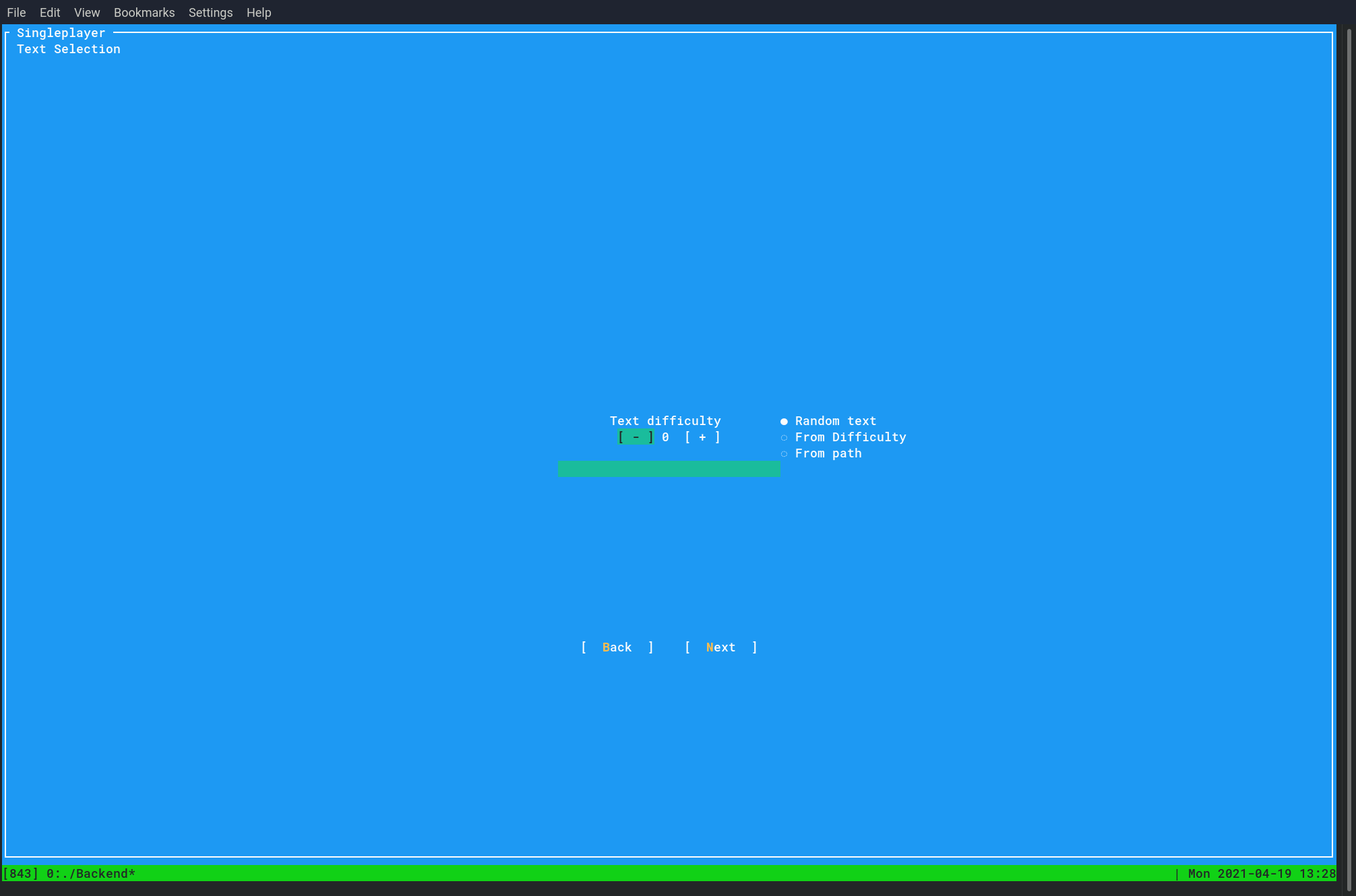This screenshot has width=1356, height=896.
Task: Click the Text difficulty label
Action: coord(665,421)
